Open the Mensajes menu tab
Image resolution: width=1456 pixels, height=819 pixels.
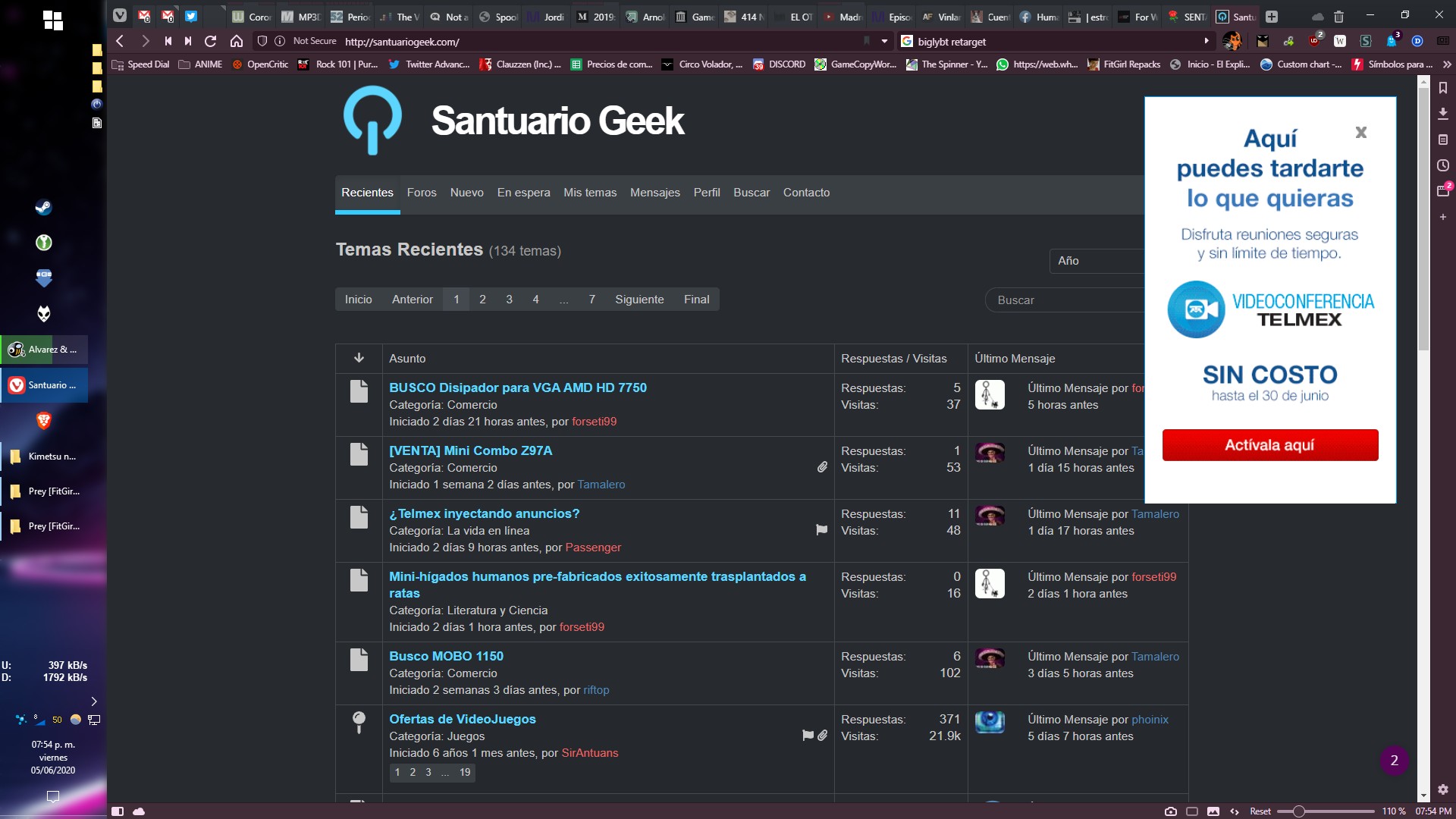coord(654,193)
